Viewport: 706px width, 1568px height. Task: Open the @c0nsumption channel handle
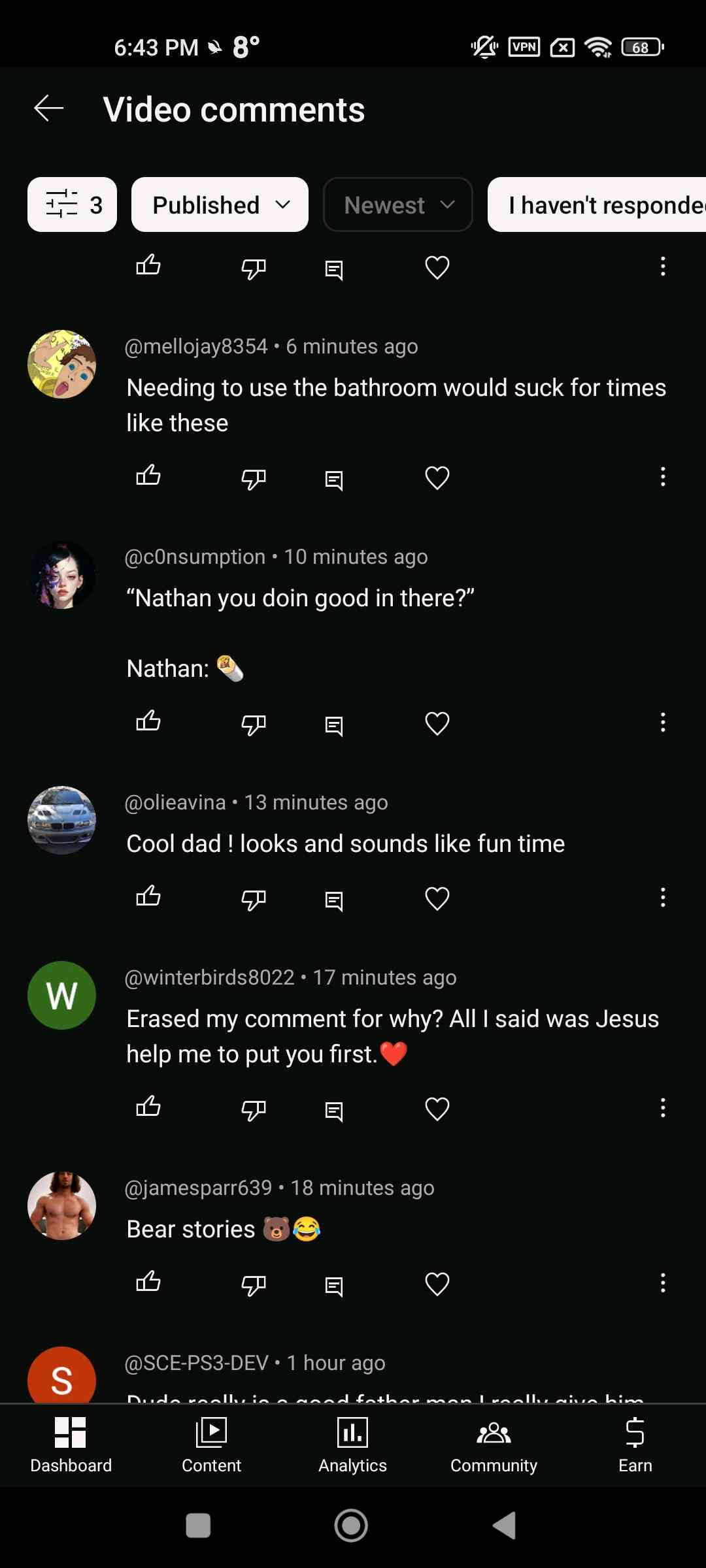pyautogui.click(x=195, y=557)
